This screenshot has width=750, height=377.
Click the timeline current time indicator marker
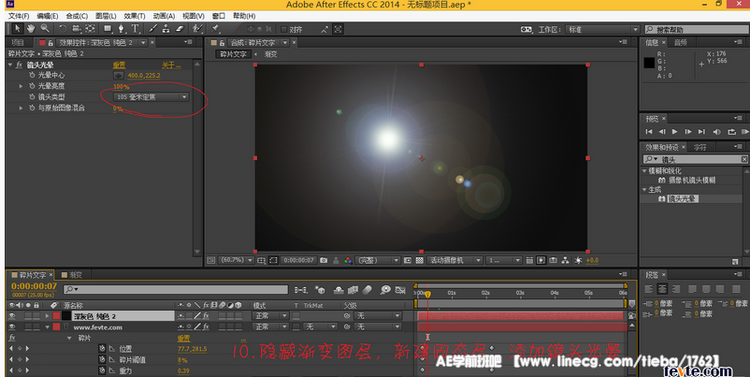point(428,294)
